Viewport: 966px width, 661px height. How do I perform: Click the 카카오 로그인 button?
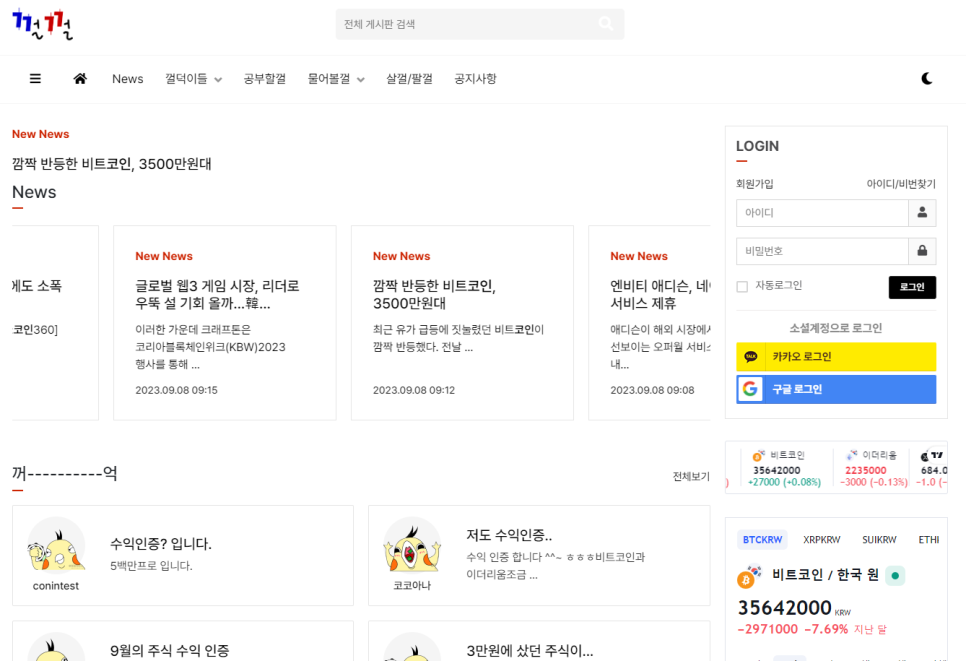tap(836, 357)
